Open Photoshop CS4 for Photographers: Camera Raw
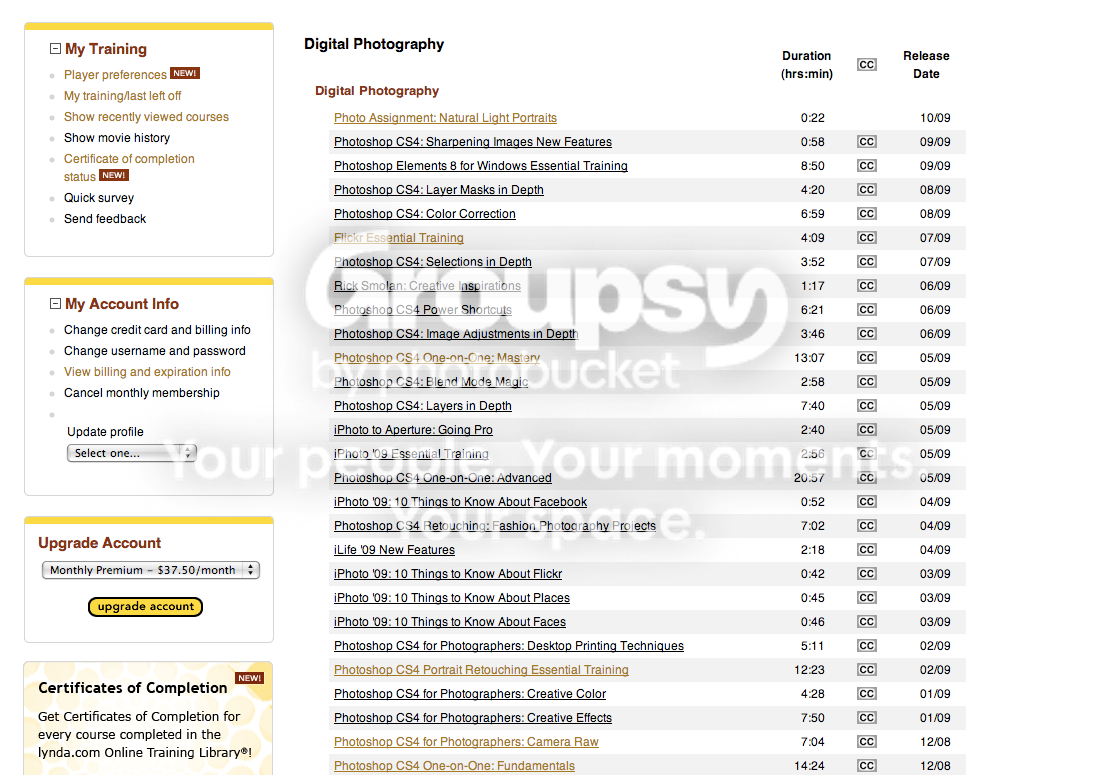This screenshot has height=775, width=1095. [x=466, y=741]
